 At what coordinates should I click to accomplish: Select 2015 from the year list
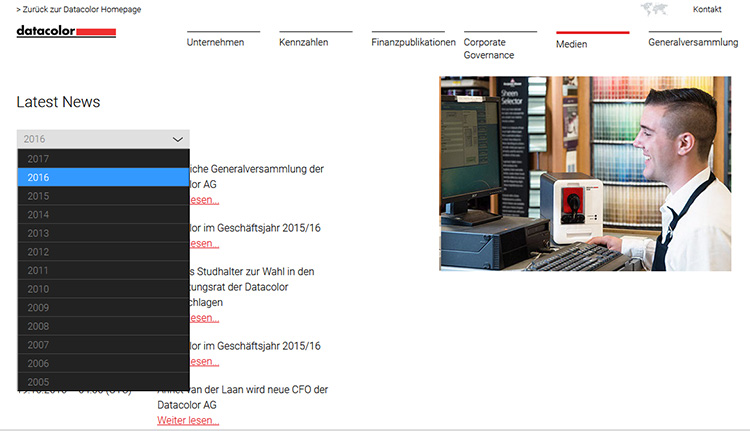[103, 196]
